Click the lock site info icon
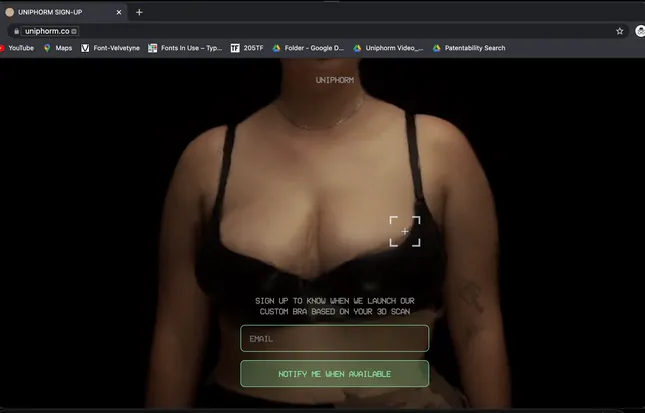Viewport: 645px width, 413px height. tap(16, 31)
